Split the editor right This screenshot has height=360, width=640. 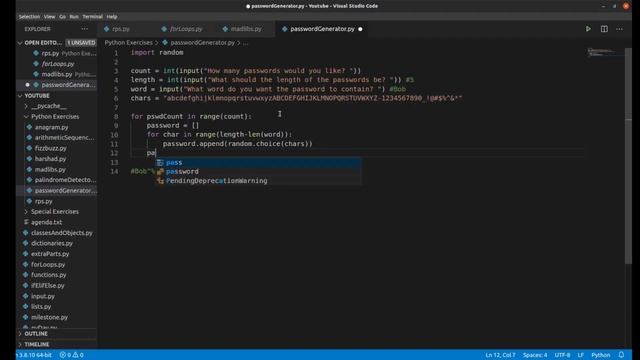coord(604,29)
